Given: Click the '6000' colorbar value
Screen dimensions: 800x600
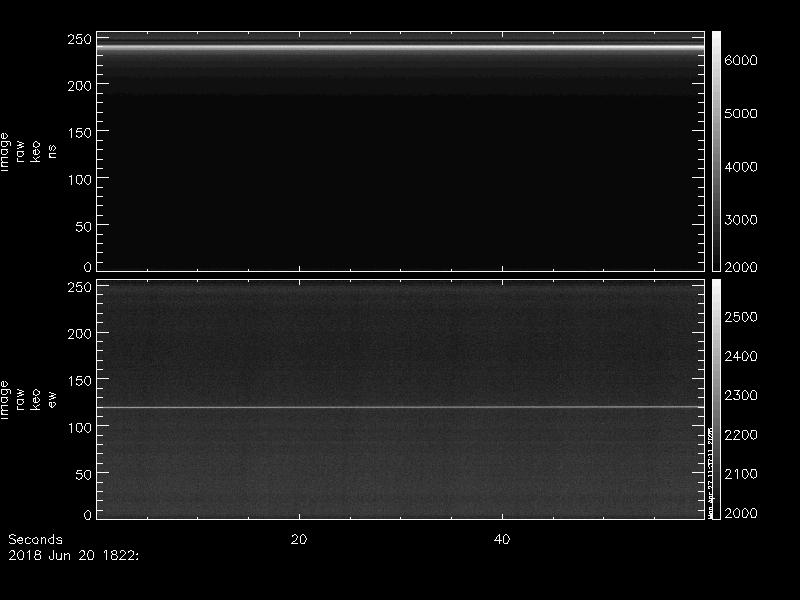Looking at the screenshot, I should point(741,60).
